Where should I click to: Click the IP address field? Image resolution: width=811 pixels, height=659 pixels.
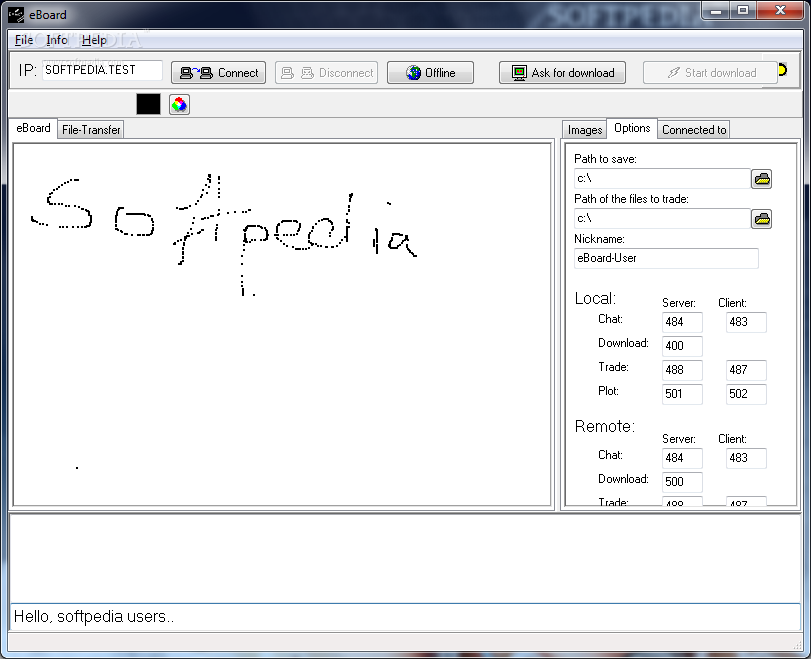click(102, 70)
